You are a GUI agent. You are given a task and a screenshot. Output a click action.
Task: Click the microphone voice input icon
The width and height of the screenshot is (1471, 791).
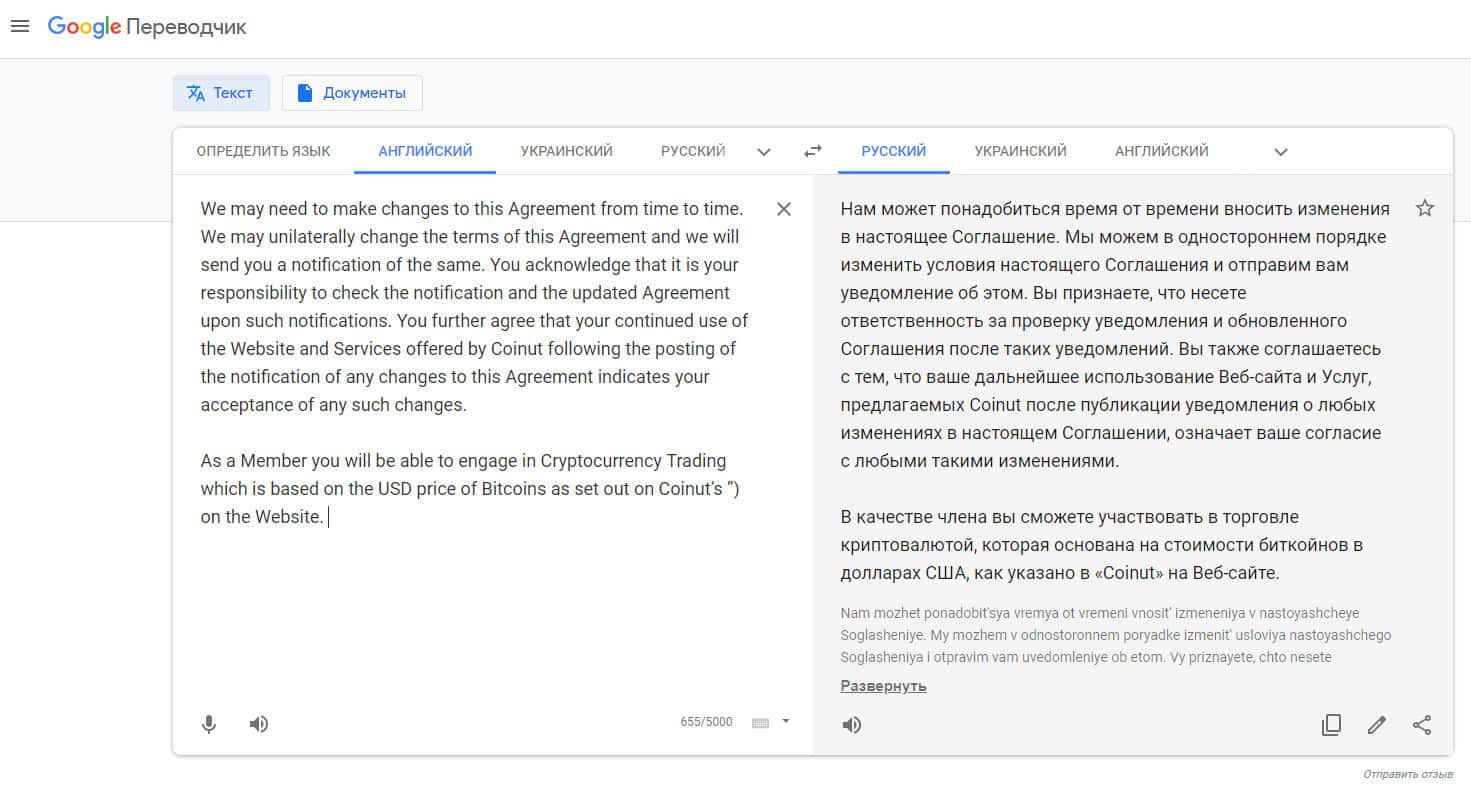tap(209, 724)
